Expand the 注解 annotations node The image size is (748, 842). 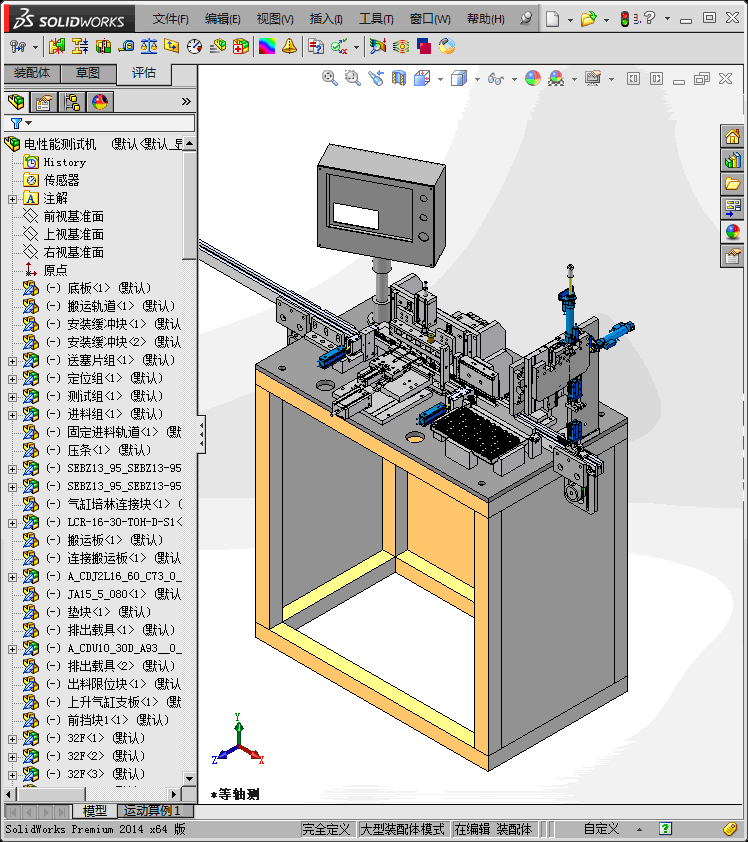coord(12,199)
